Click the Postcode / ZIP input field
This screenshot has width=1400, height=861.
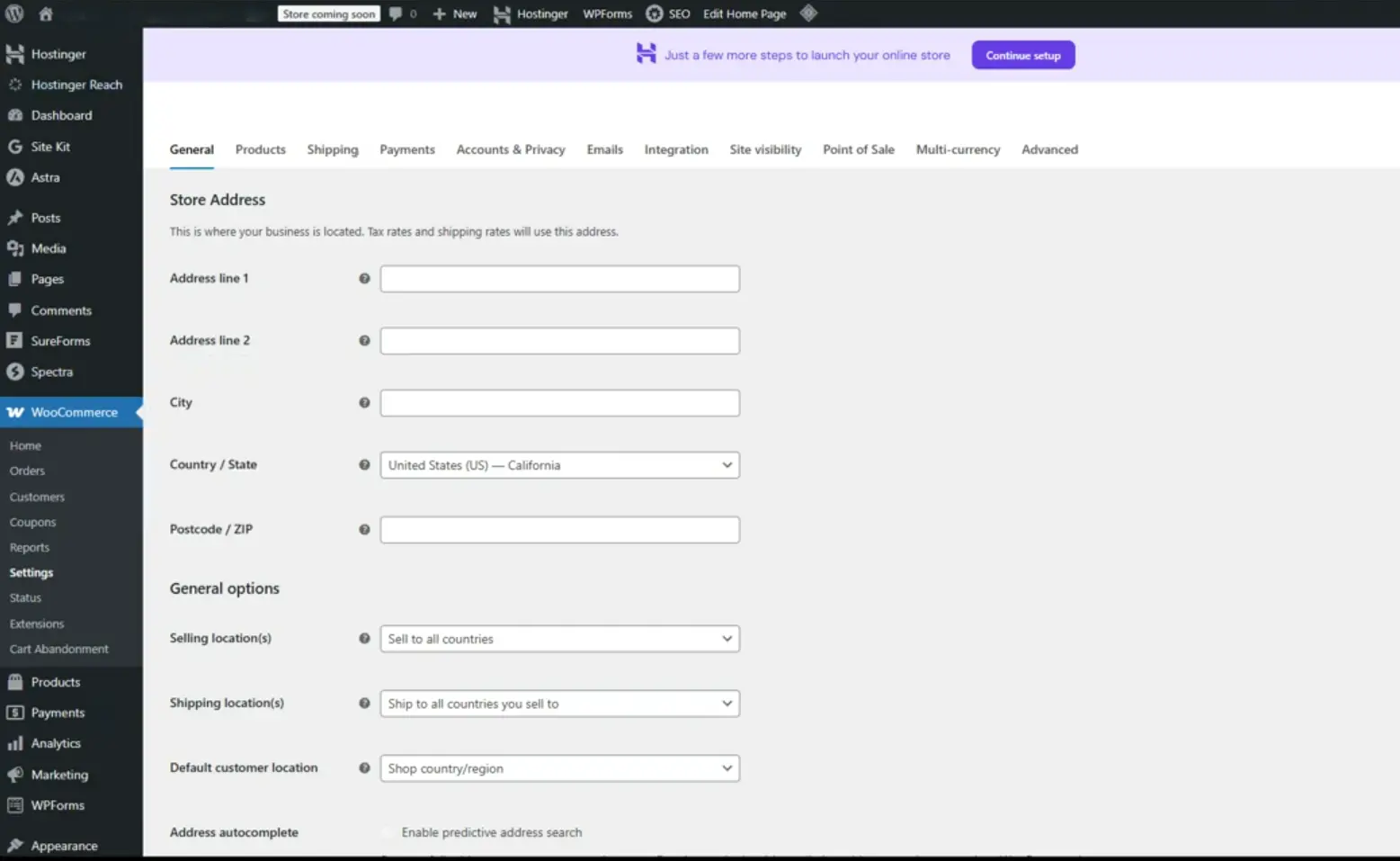[x=559, y=530]
